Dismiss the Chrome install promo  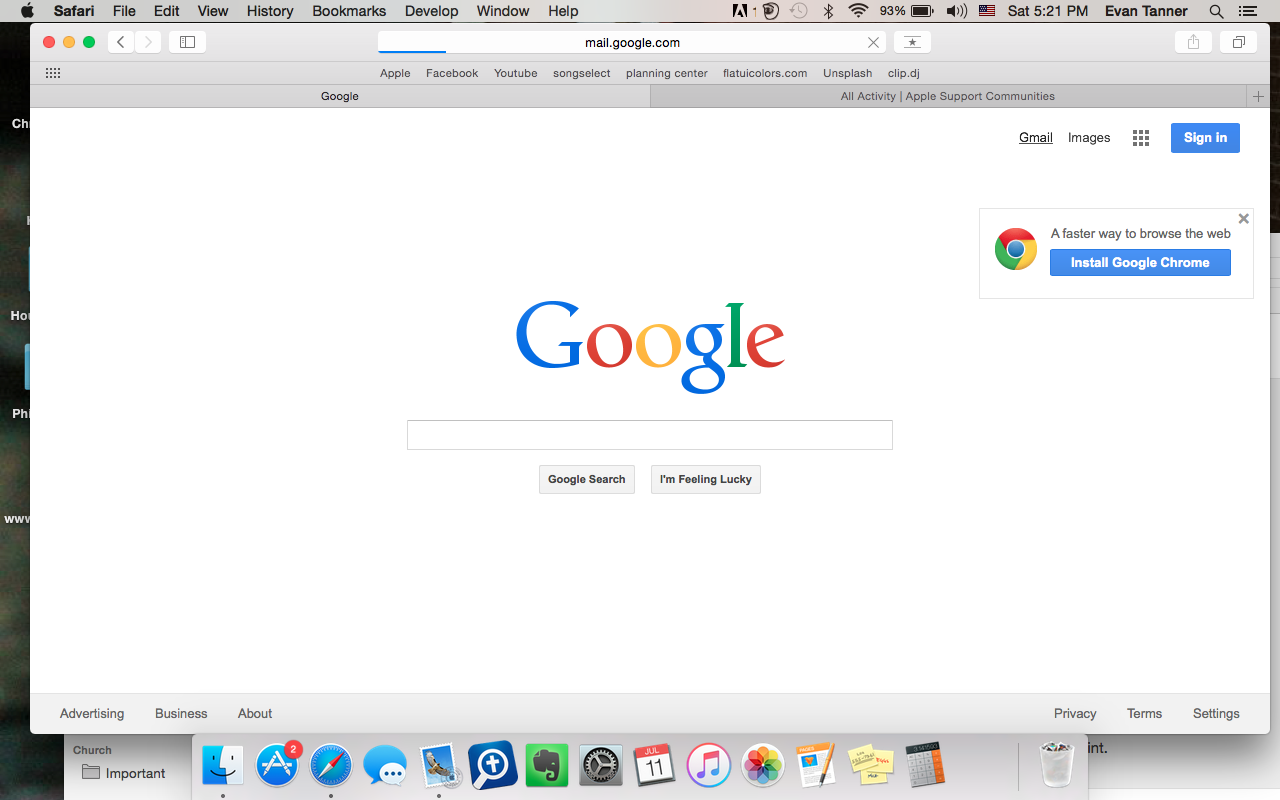(1243, 219)
